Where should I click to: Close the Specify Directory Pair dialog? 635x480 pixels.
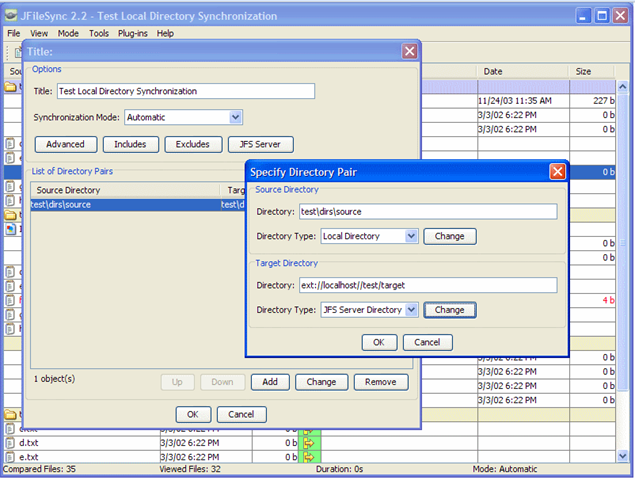(557, 171)
